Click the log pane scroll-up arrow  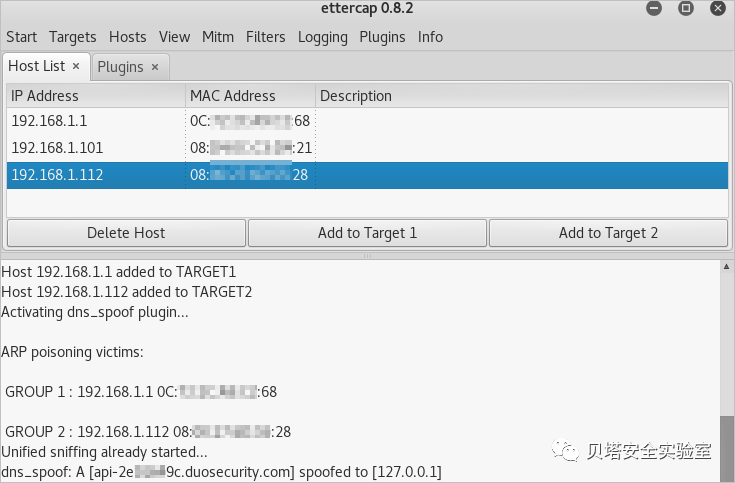pos(727,266)
